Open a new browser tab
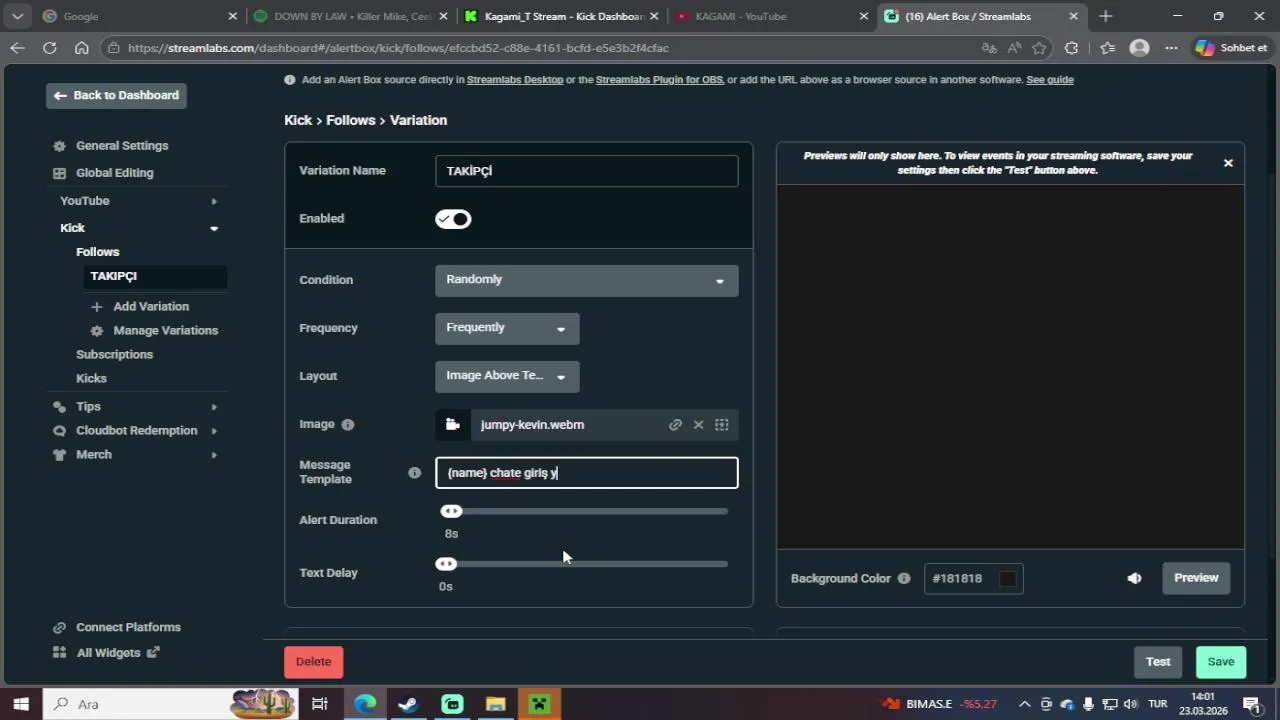The height and width of the screenshot is (720, 1280). [x=1105, y=16]
